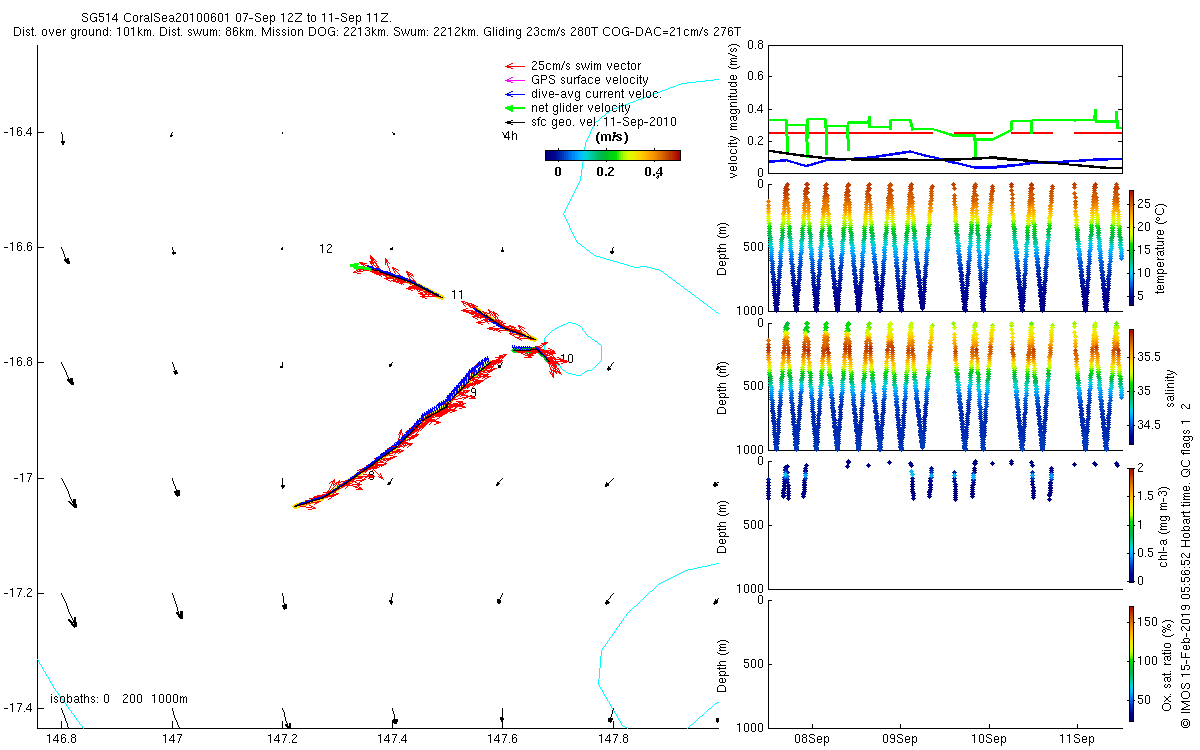Screen dimensions: 1200x750
Task: Click the 35.5 tick on salinity colorbar
Action: click(1150, 356)
